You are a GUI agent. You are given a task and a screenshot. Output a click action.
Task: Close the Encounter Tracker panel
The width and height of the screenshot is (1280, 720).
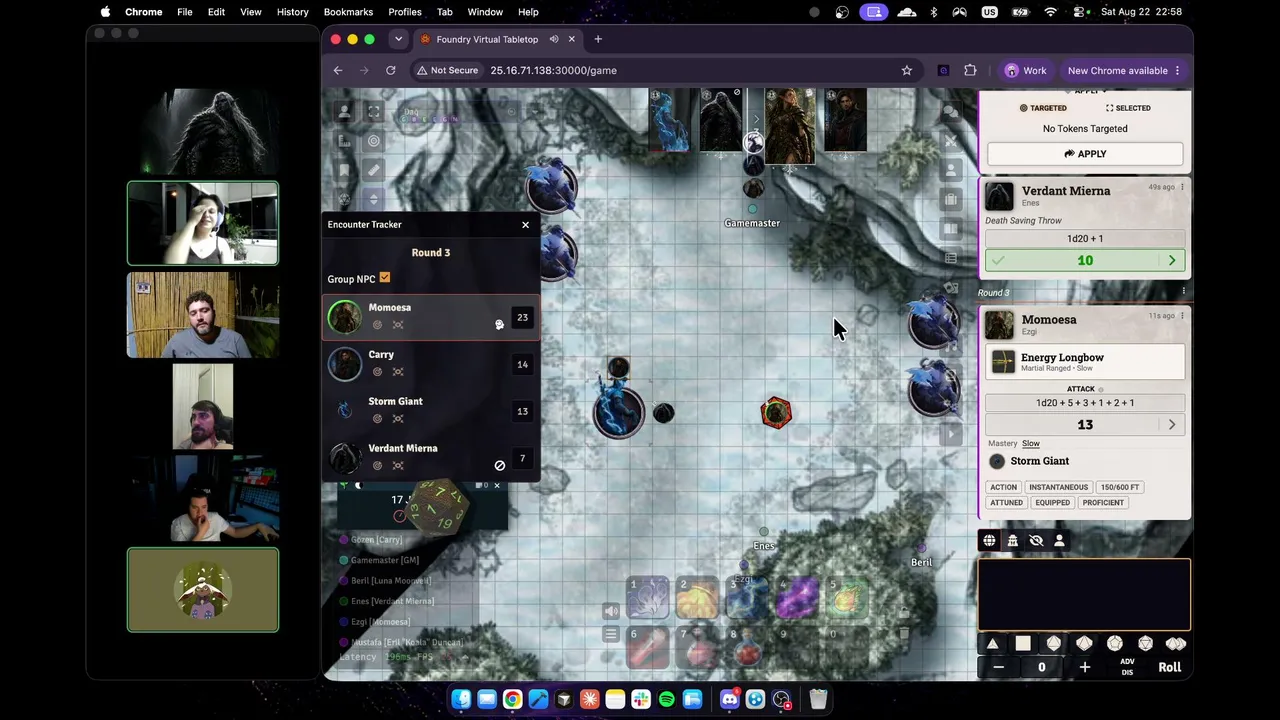pyautogui.click(x=525, y=224)
